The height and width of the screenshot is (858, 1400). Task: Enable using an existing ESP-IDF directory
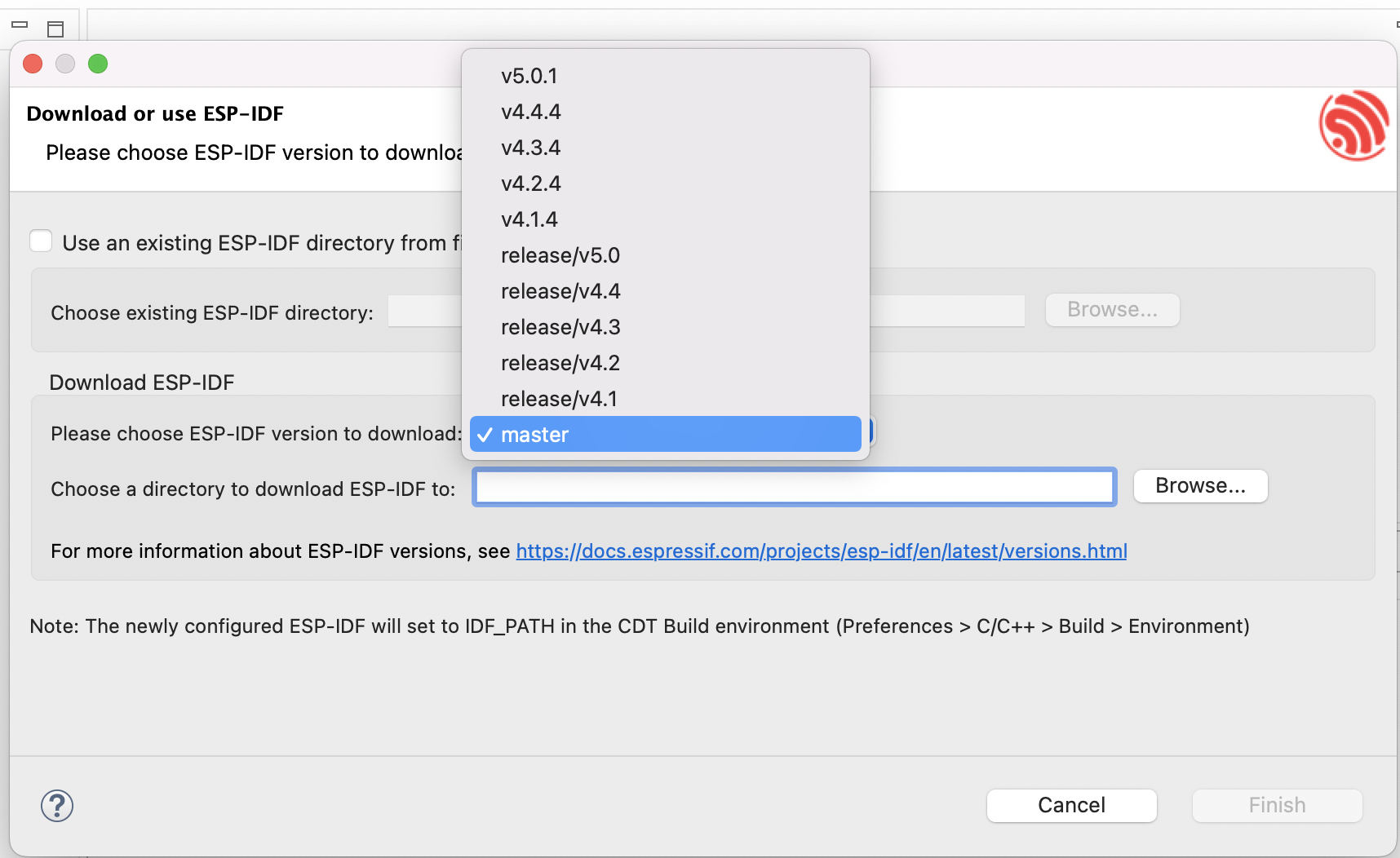[41, 241]
